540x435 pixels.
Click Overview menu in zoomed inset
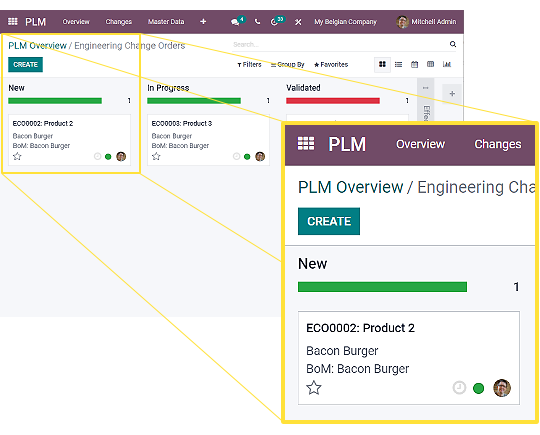[x=420, y=144]
